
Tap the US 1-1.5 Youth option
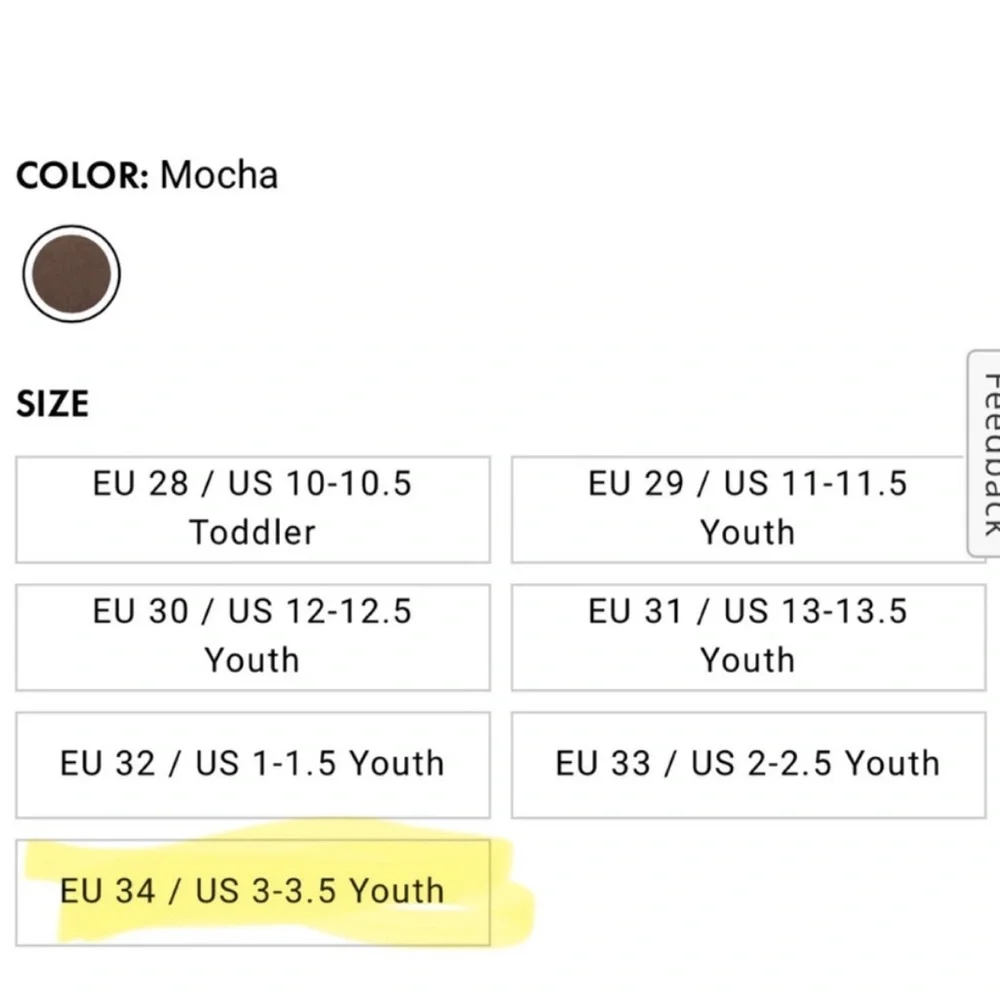[x=253, y=765]
